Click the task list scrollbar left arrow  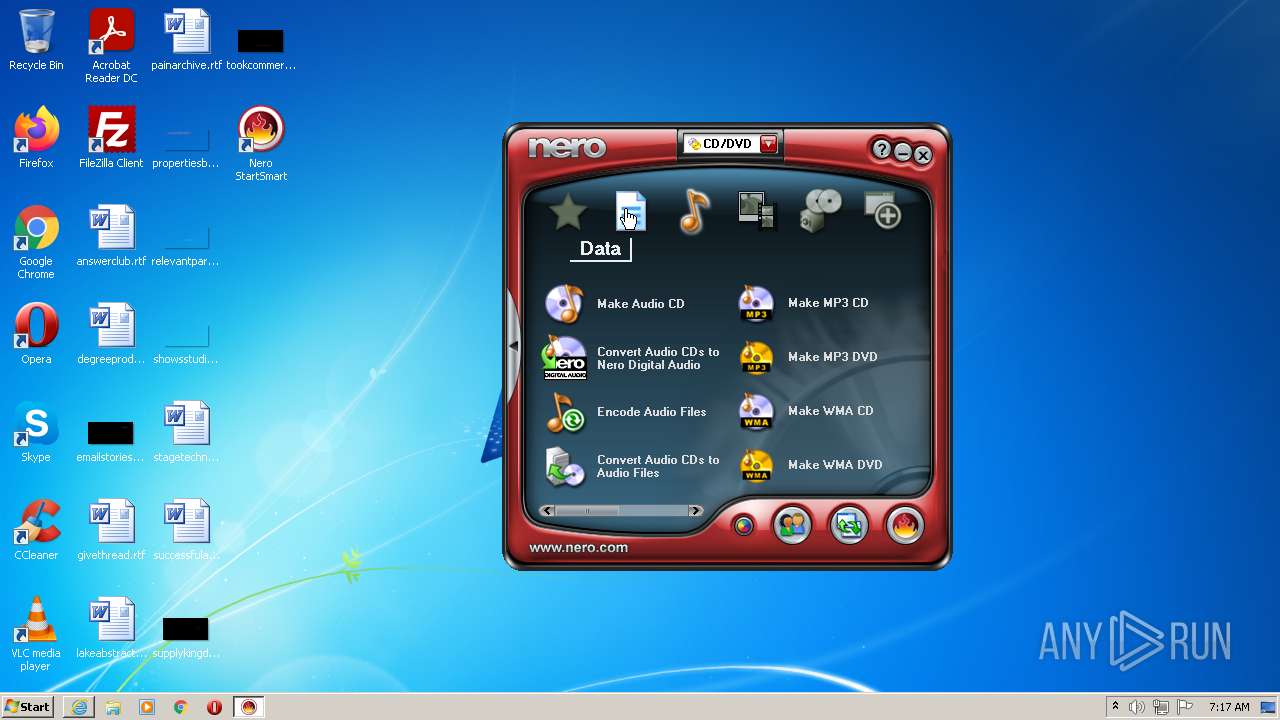pyautogui.click(x=547, y=511)
